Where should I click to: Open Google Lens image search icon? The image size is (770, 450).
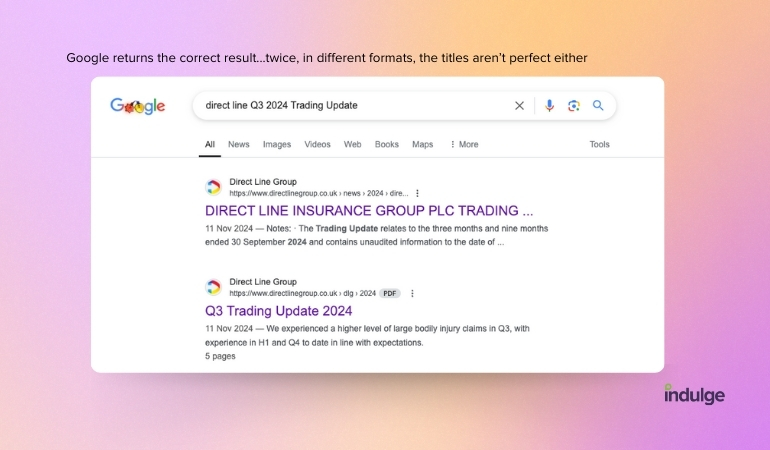pos(574,106)
